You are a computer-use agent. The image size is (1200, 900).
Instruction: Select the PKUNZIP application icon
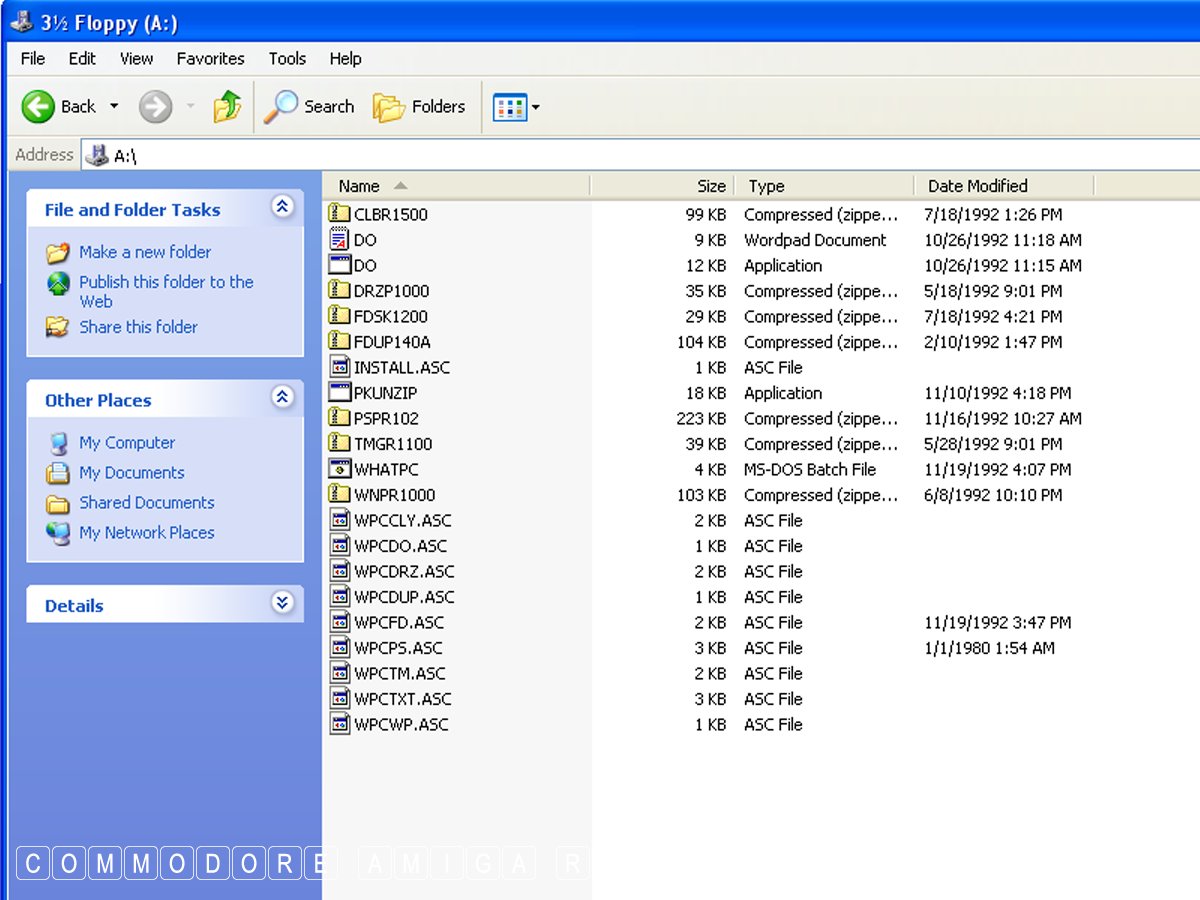click(339, 393)
